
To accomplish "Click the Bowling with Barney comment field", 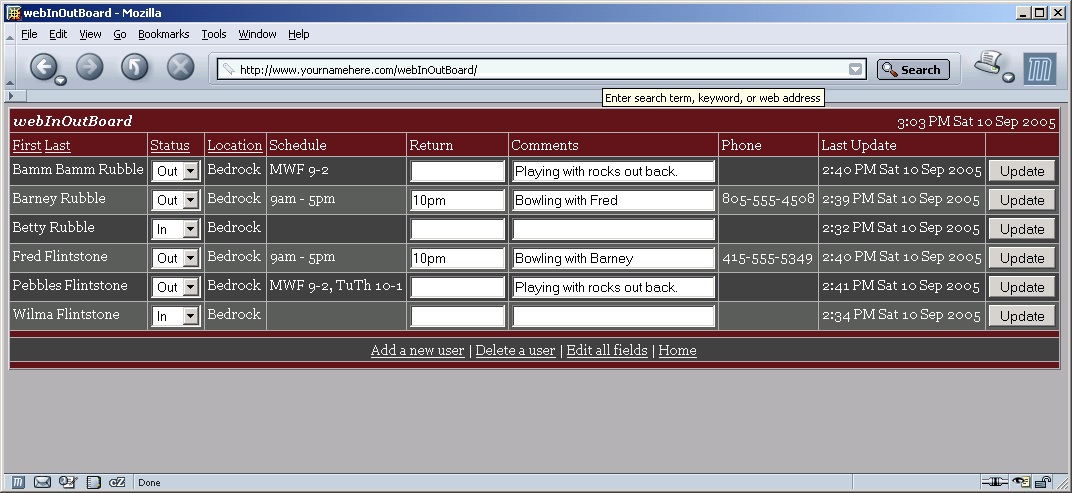I will click(x=613, y=258).
